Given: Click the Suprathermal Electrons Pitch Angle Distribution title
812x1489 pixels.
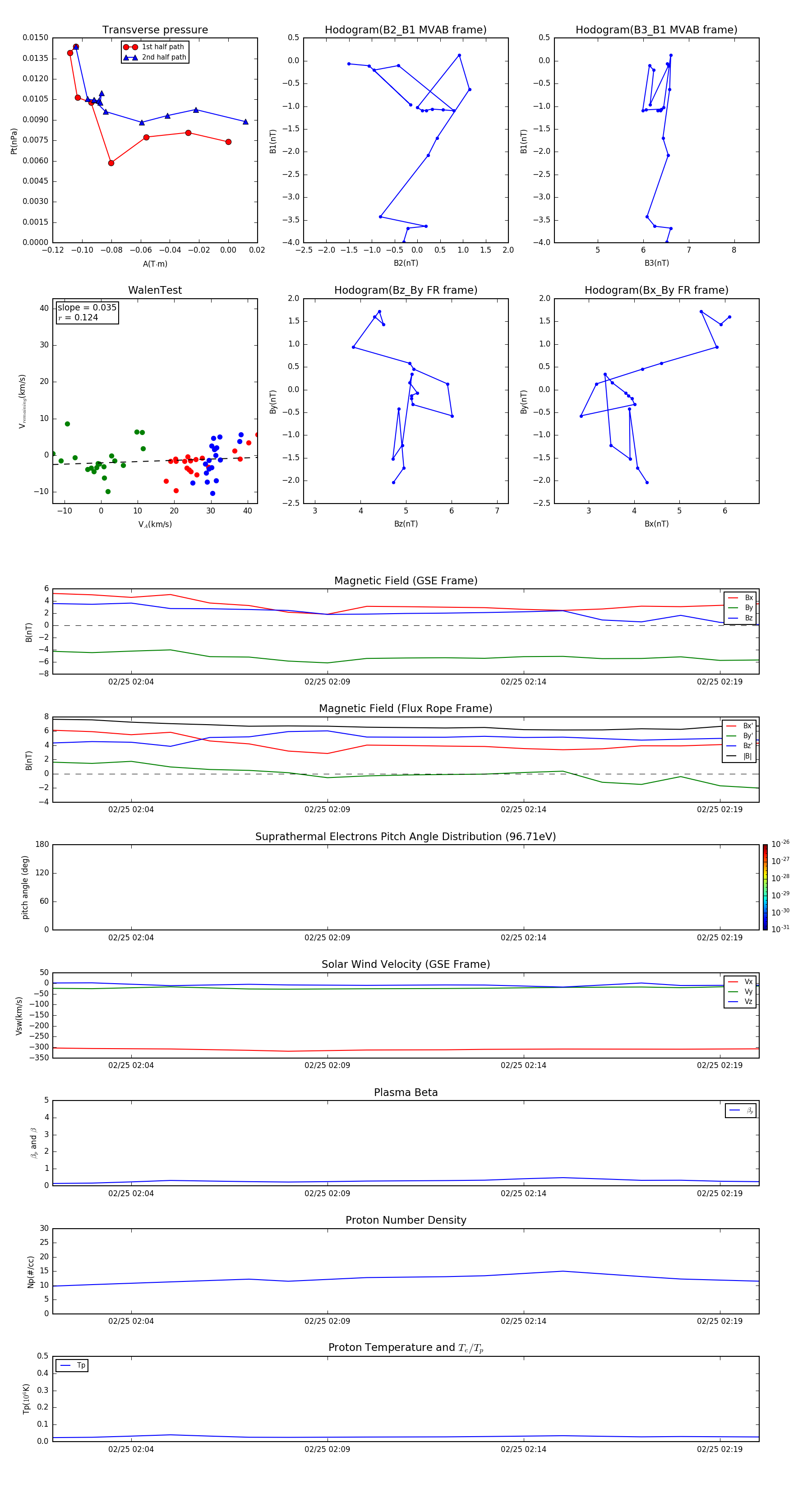Looking at the screenshot, I should pos(406,837).
